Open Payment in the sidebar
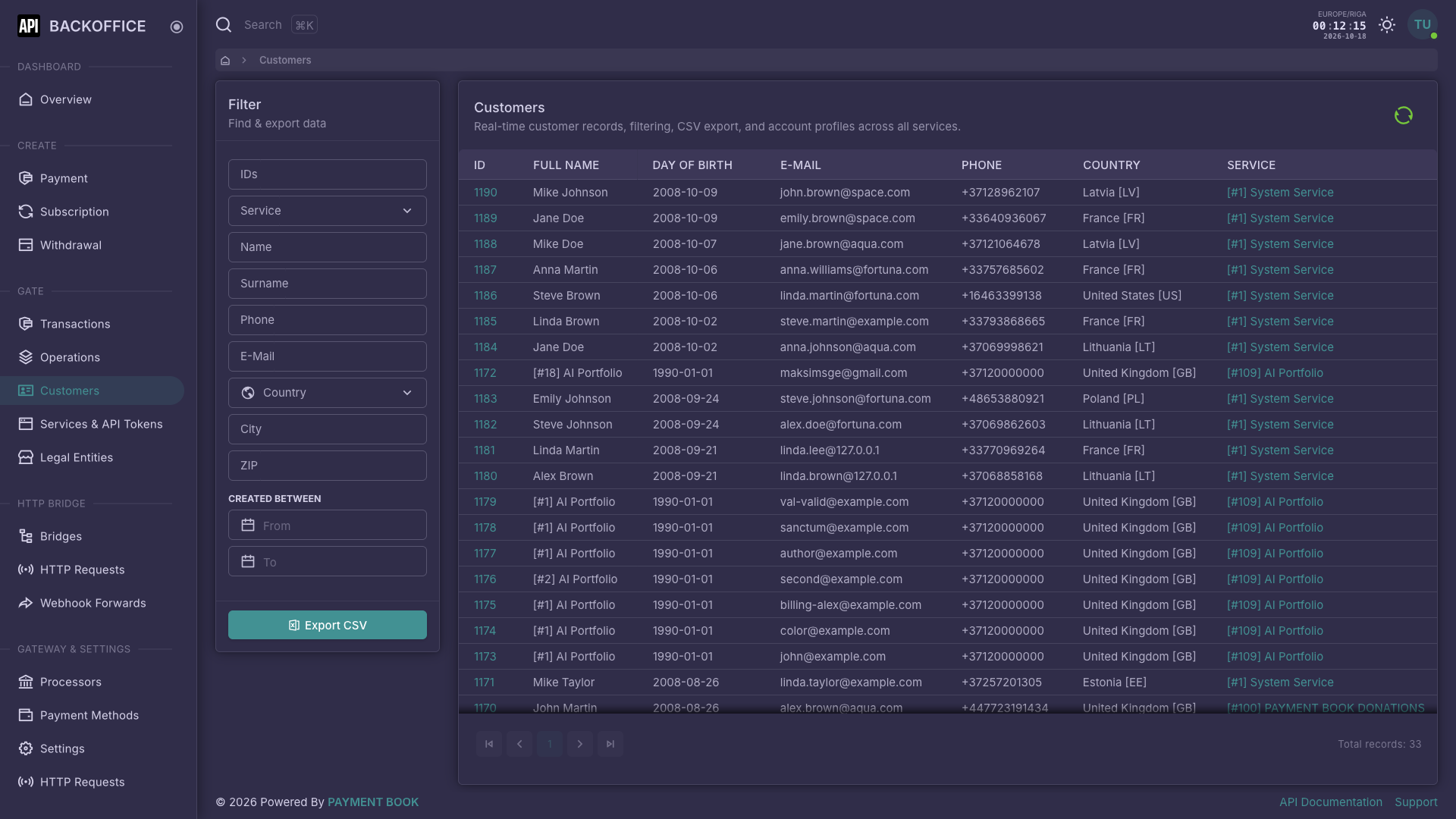Image resolution: width=1456 pixels, height=819 pixels. point(64,178)
